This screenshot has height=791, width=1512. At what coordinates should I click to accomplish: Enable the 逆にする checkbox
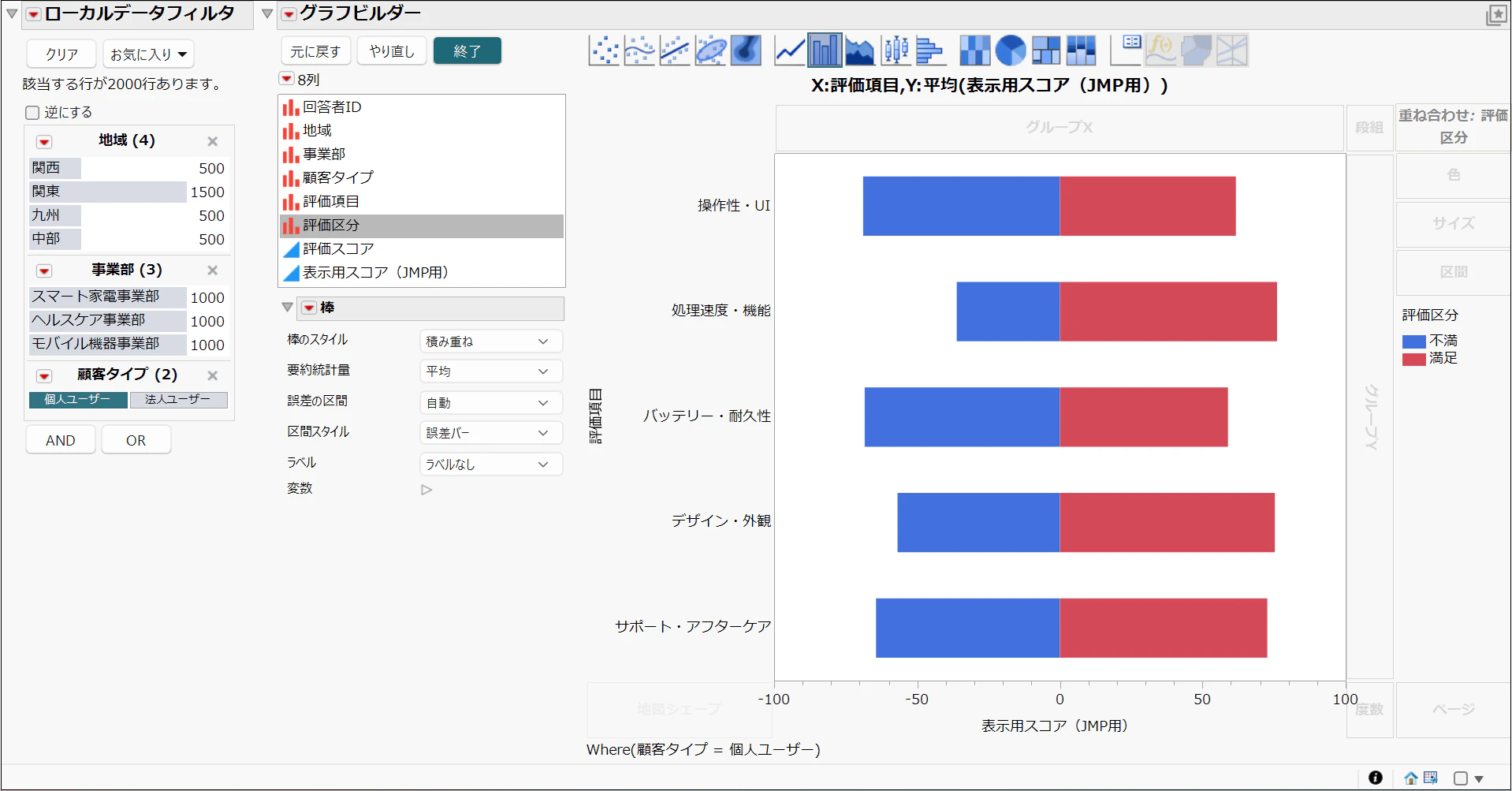click(x=32, y=113)
